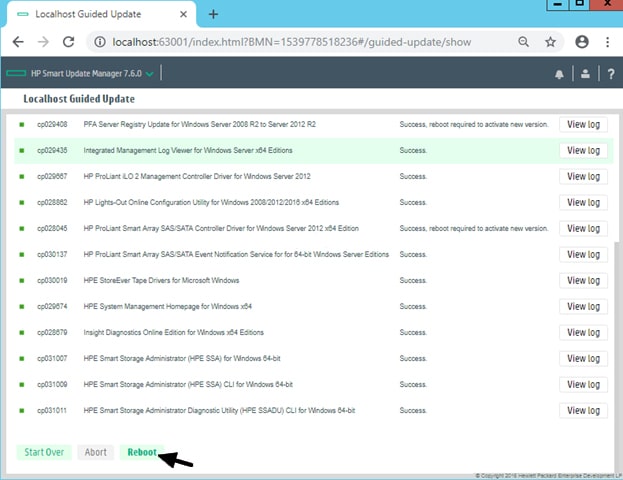Click green status square for cp028045

22,228
